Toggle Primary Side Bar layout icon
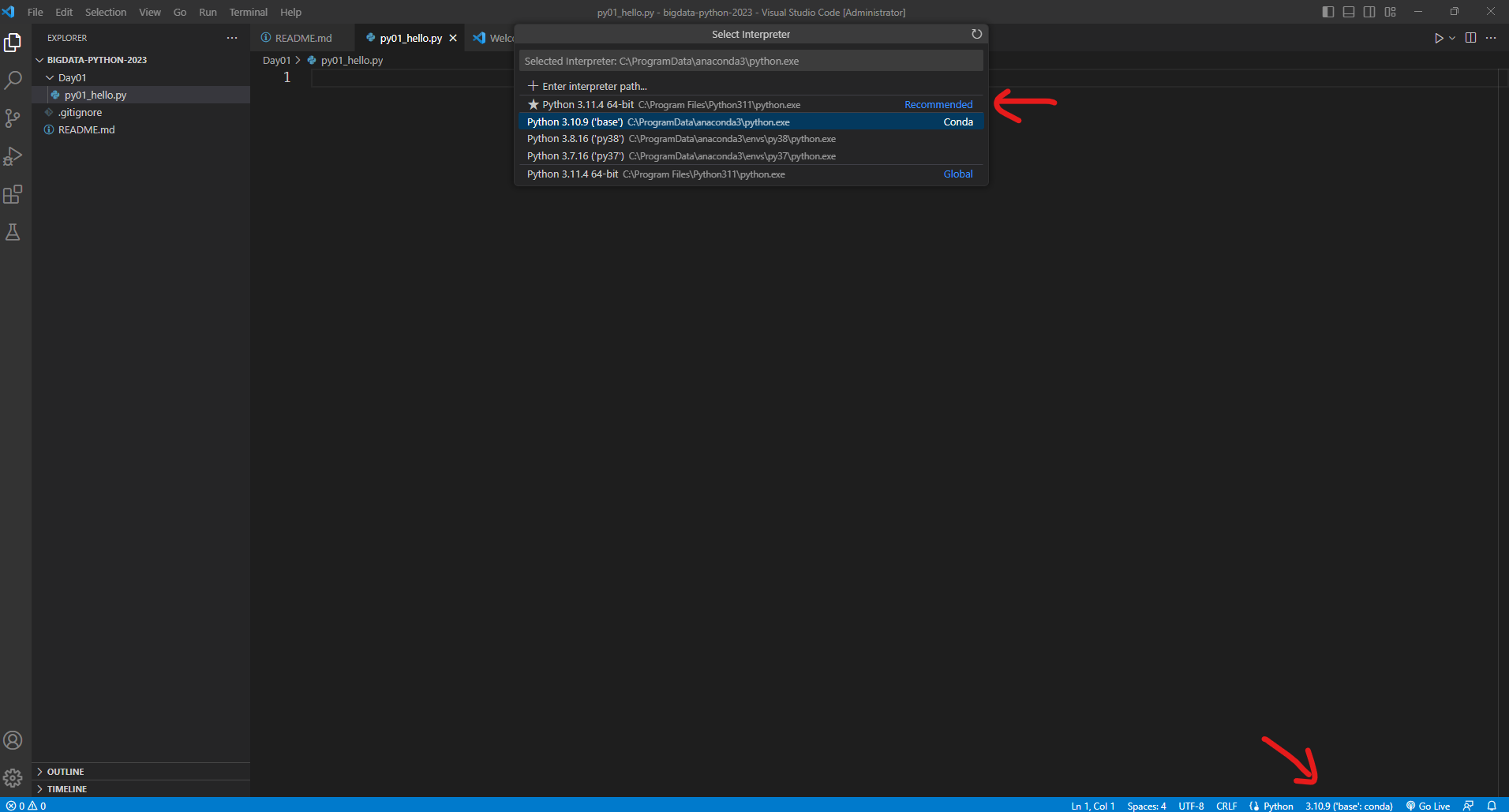 click(x=1328, y=12)
